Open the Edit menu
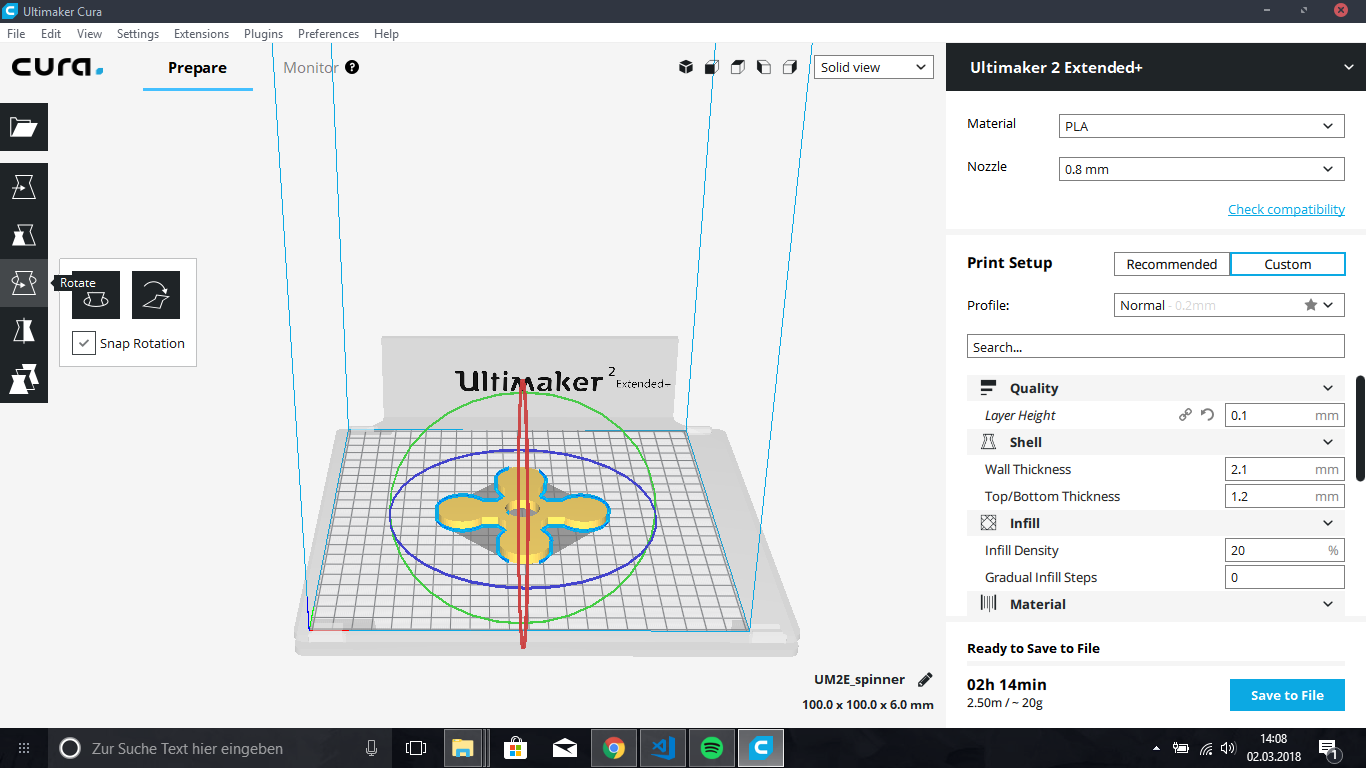The width and height of the screenshot is (1366, 768). 51,33
